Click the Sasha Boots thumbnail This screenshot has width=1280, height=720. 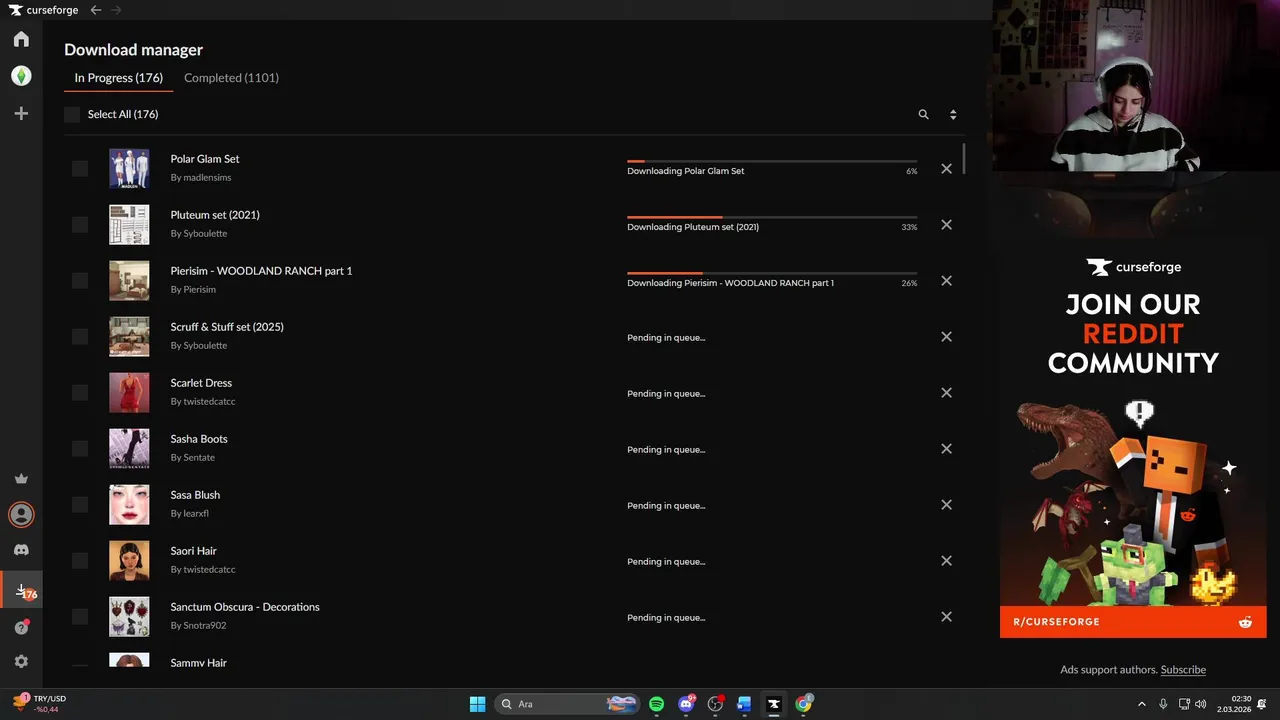click(x=129, y=449)
